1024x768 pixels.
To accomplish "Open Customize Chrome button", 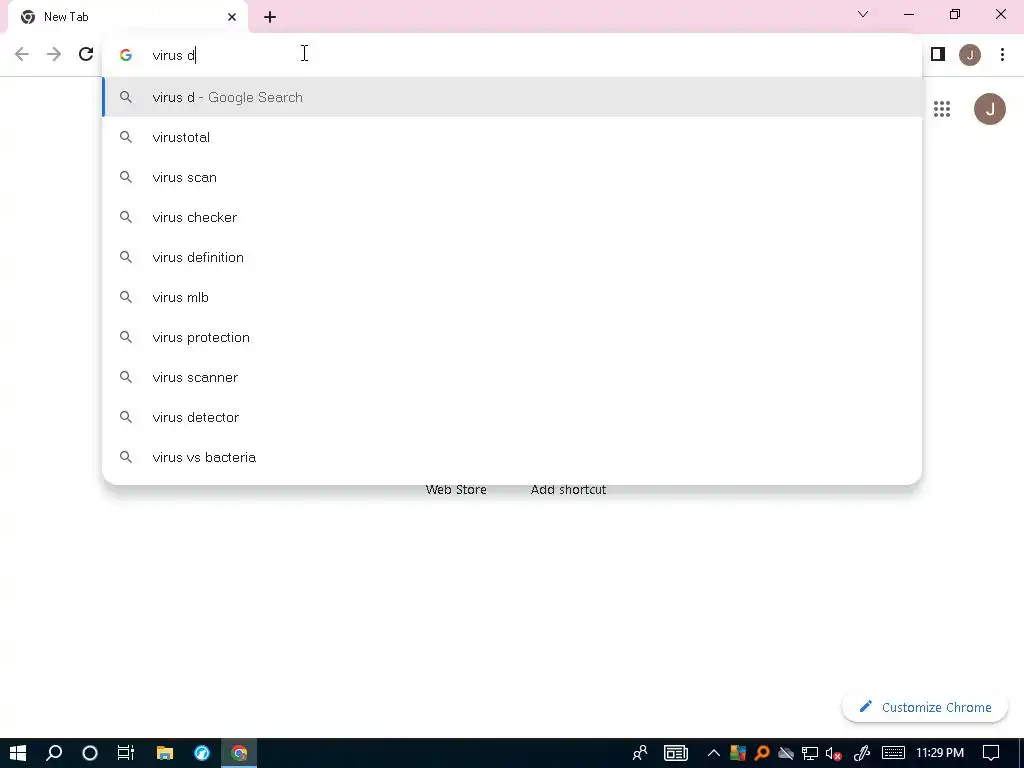I will (925, 707).
